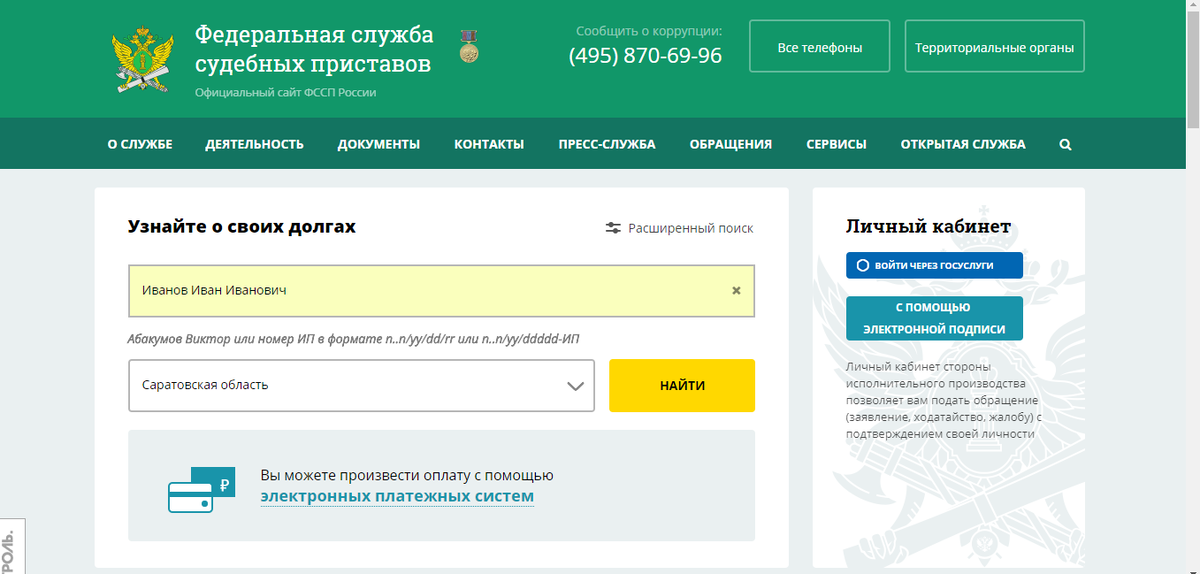Clear the name field with the x icon
Viewport: 1200px width, 574px height.
(x=736, y=291)
